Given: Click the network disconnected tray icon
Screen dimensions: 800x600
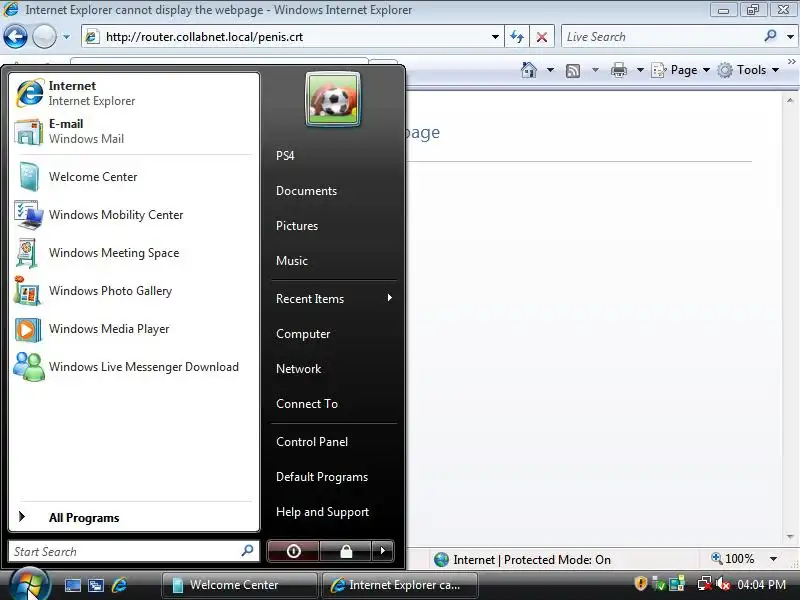Looking at the screenshot, I should tap(705, 584).
